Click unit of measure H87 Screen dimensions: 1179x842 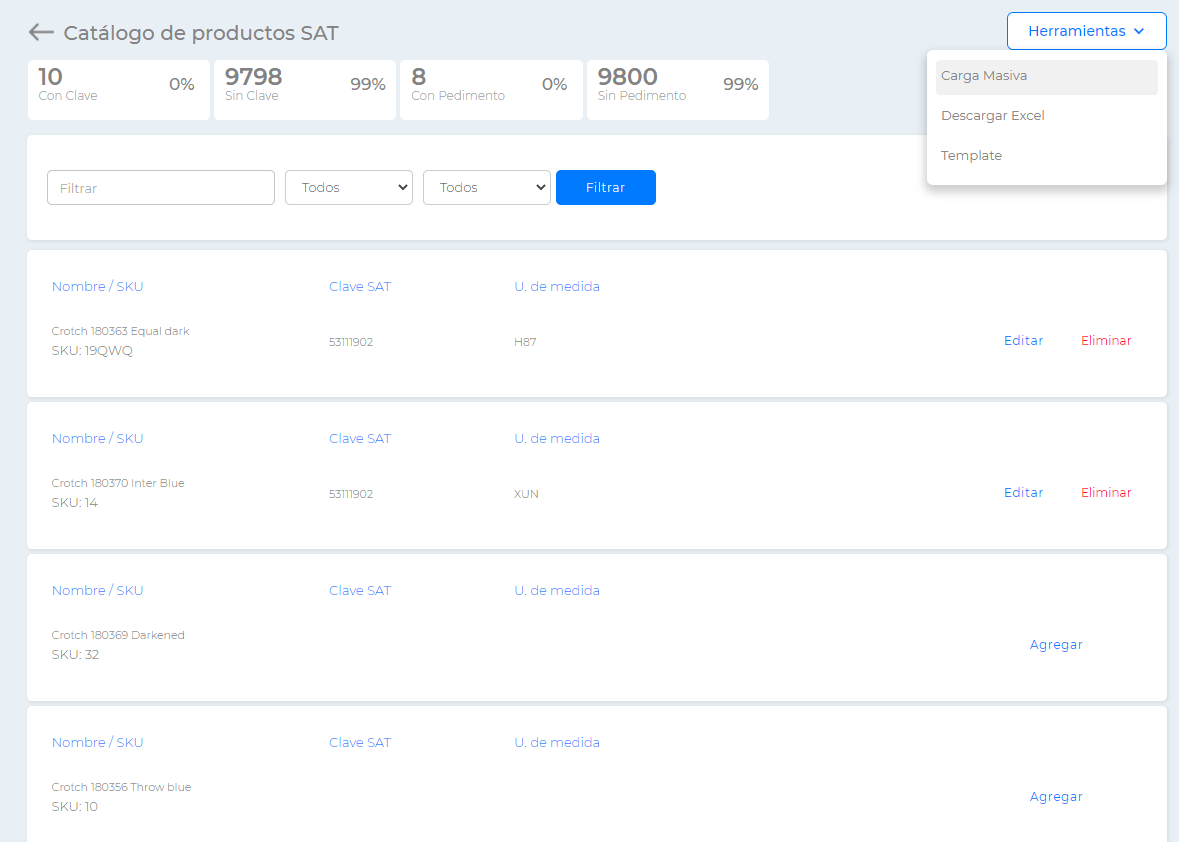525,342
